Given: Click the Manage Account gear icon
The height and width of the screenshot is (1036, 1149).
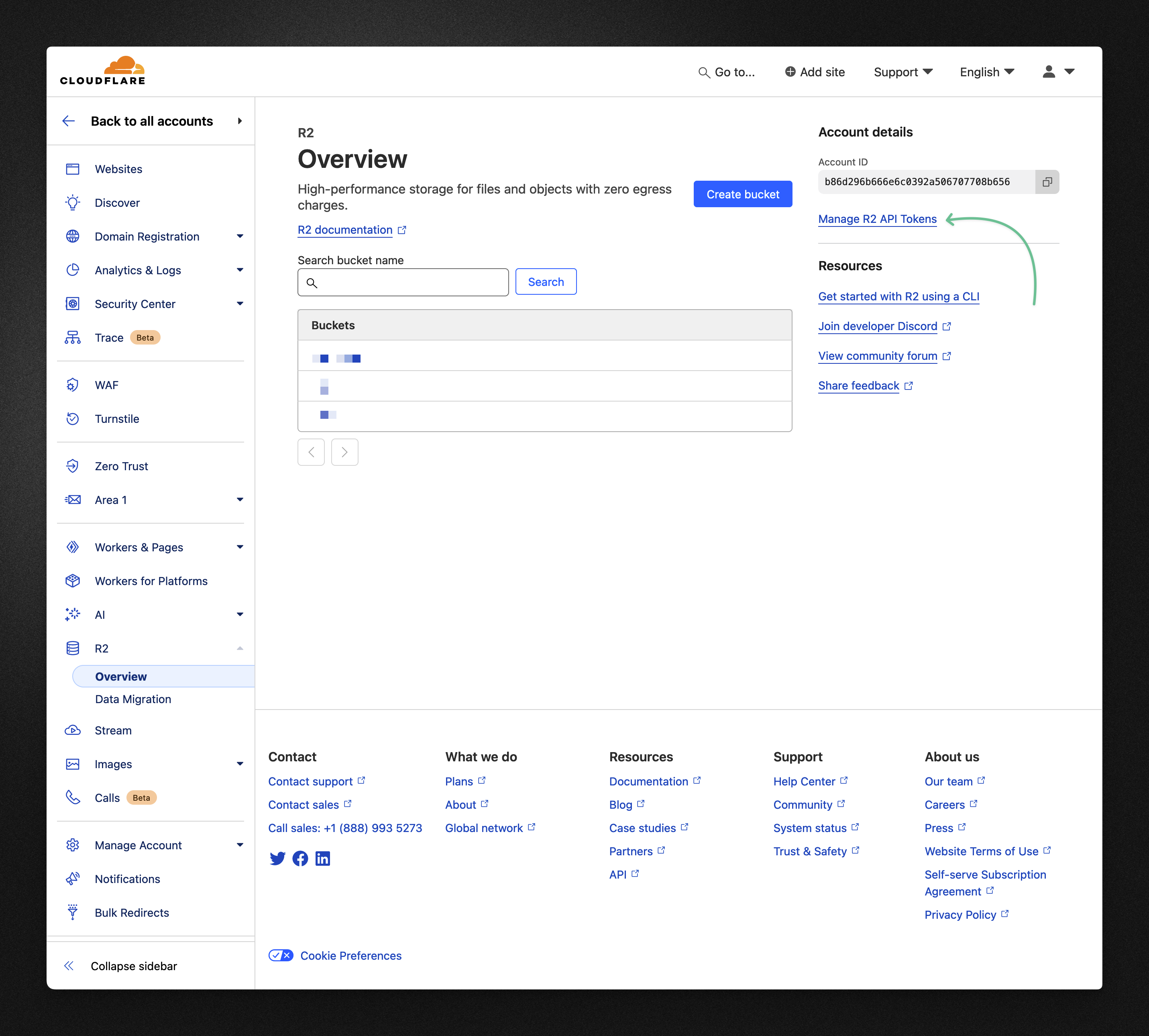Looking at the screenshot, I should tap(73, 845).
